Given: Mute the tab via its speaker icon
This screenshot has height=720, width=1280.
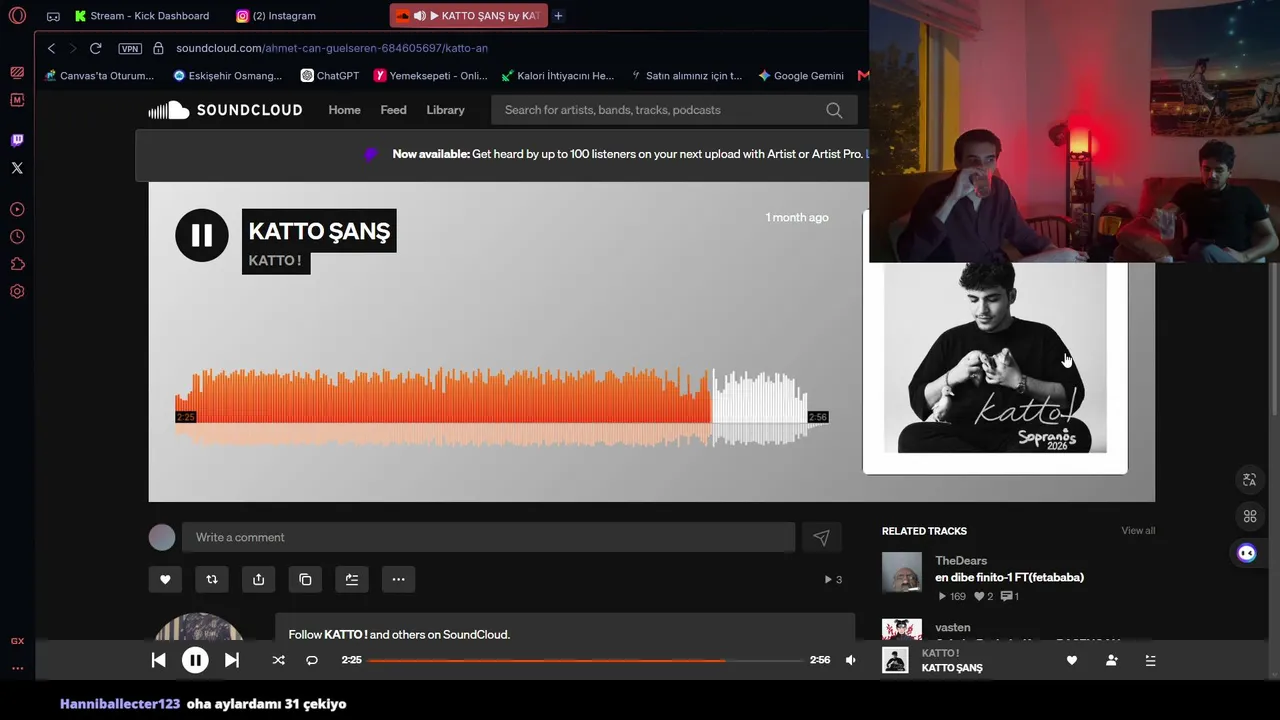Looking at the screenshot, I should coord(420,16).
